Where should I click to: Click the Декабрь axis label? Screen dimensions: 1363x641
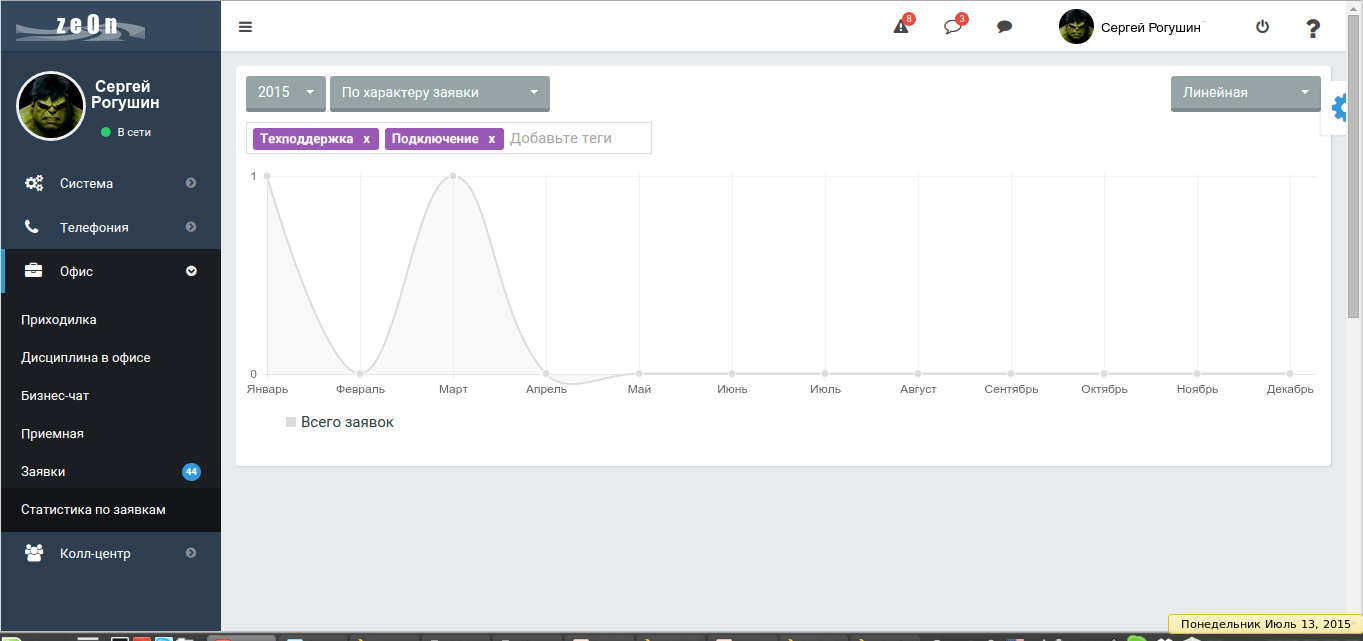click(x=1290, y=389)
